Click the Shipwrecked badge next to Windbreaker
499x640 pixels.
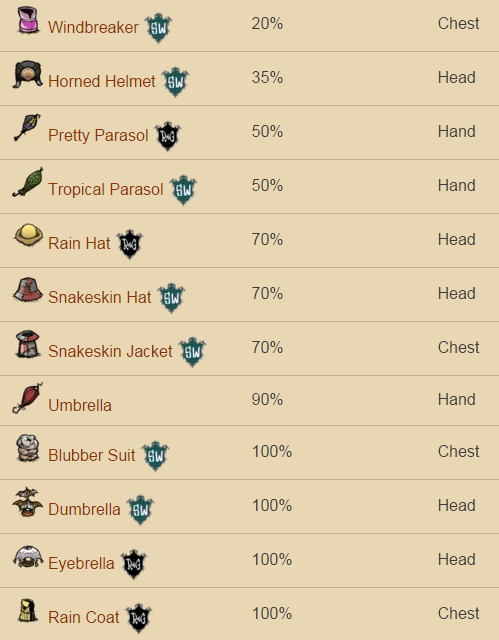(x=158, y=28)
